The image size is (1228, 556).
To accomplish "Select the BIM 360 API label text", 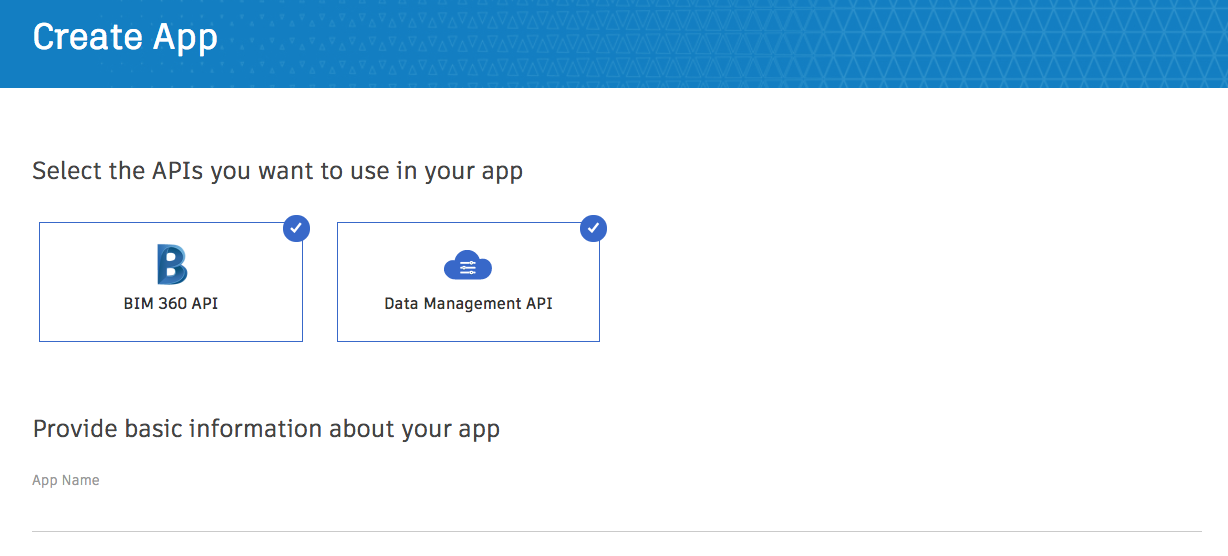I will [x=171, y=303].
